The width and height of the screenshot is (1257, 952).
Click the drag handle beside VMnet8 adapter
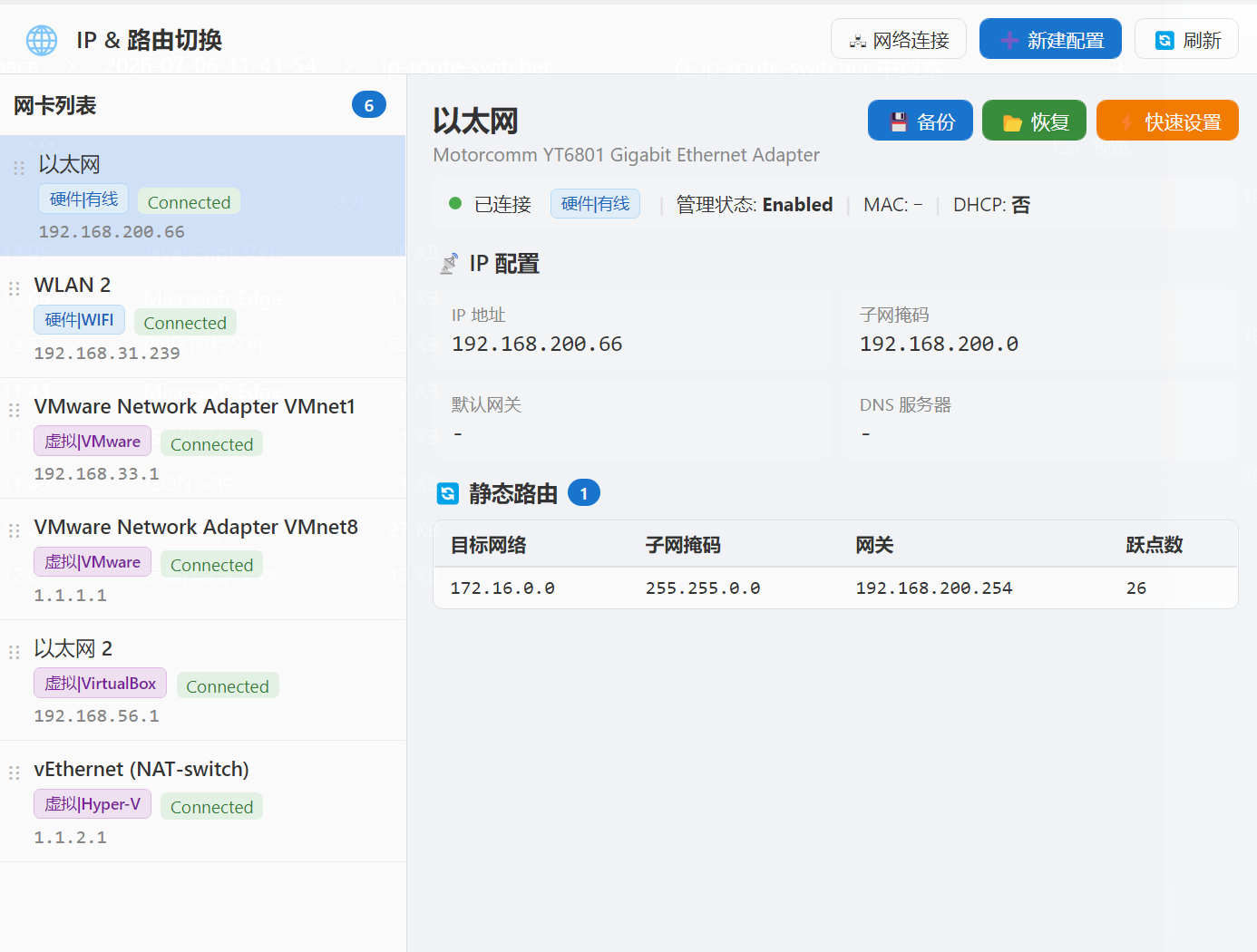click(x=14, y=531)
